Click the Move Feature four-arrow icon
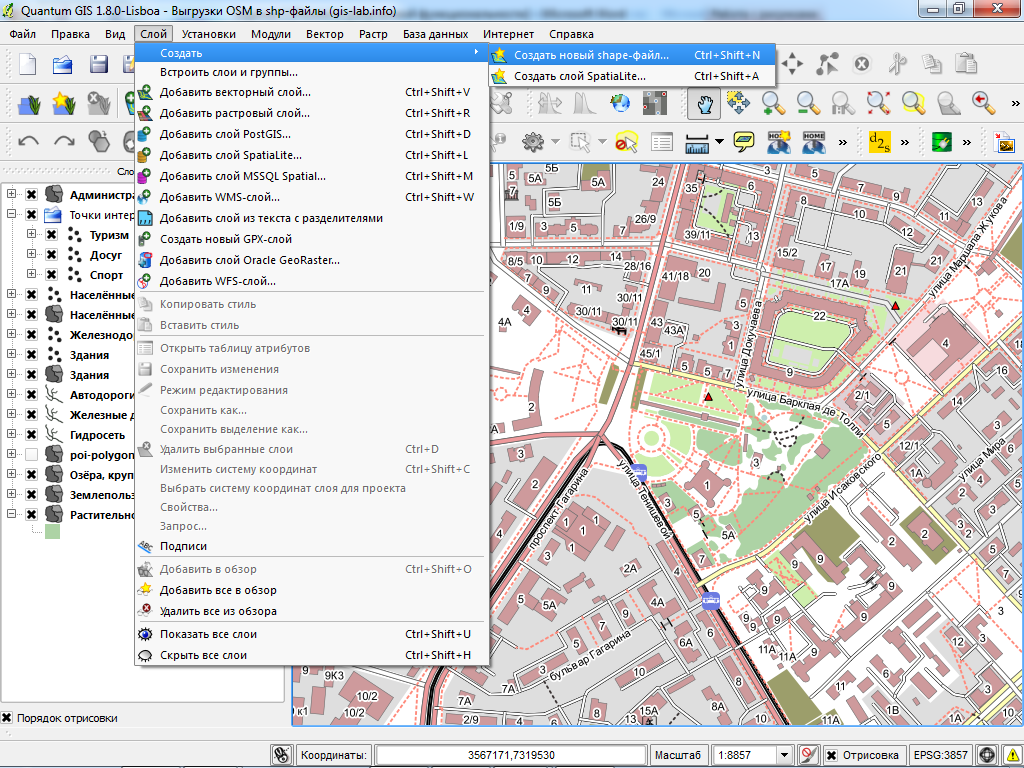 pyautogui.click(x=792, y=64)
